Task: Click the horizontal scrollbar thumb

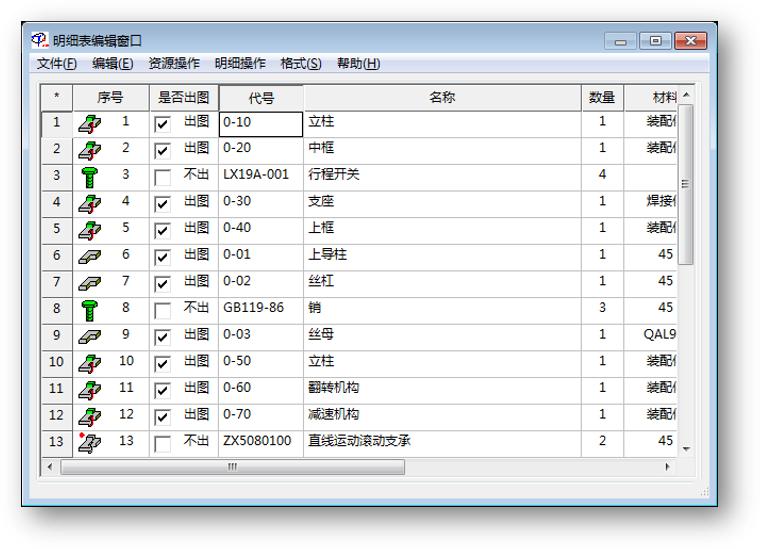Action: (232, 467)
